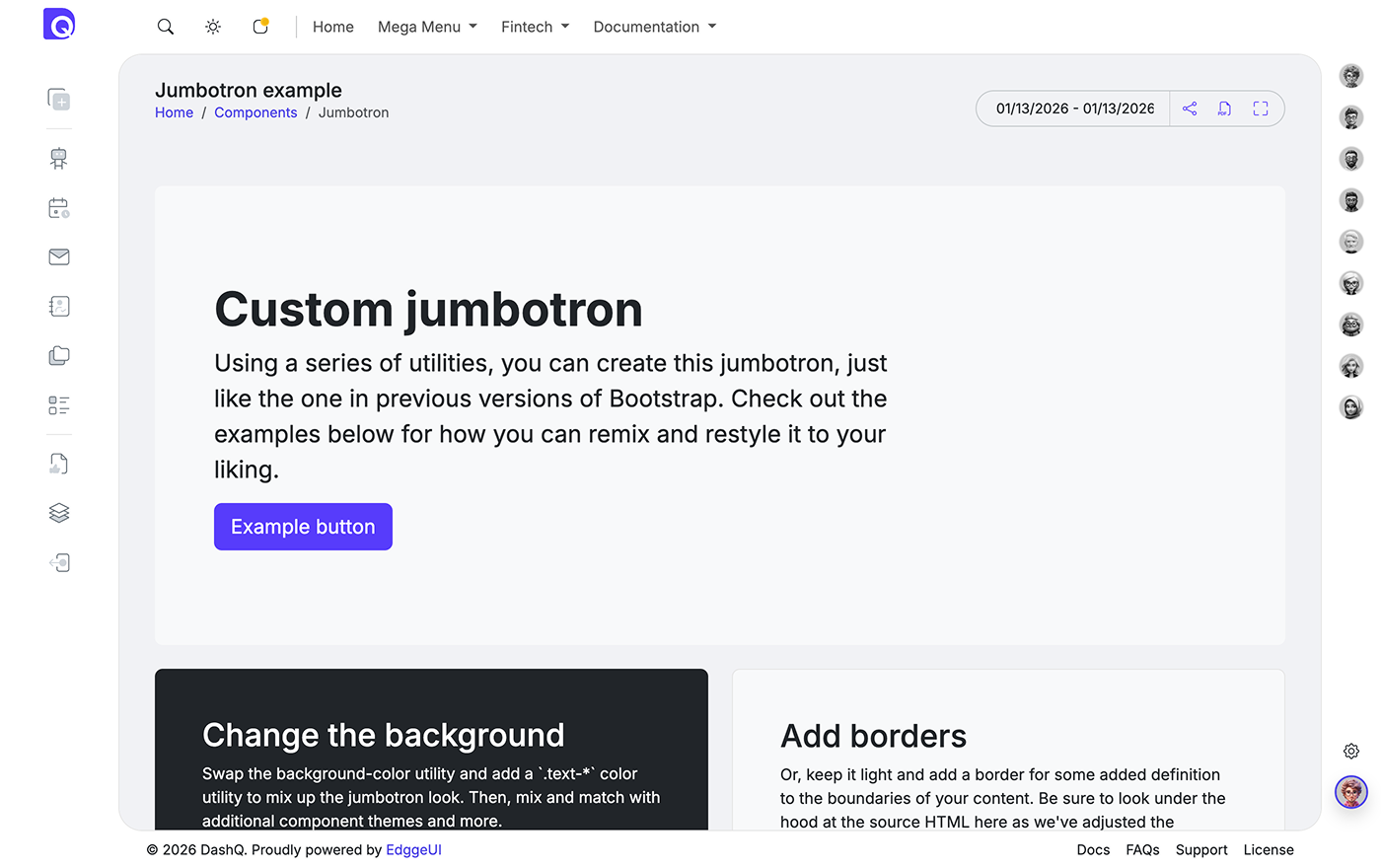Go to Home in top navigation
This screenshot has height=868, width=1381.
click(x=333, y=27)
